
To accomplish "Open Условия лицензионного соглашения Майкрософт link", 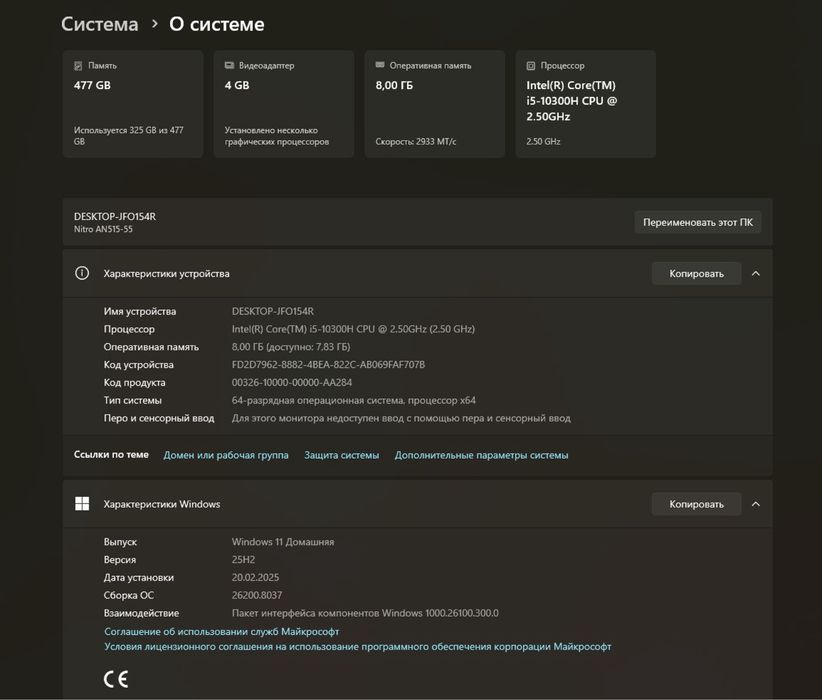I will click(358, 647).
